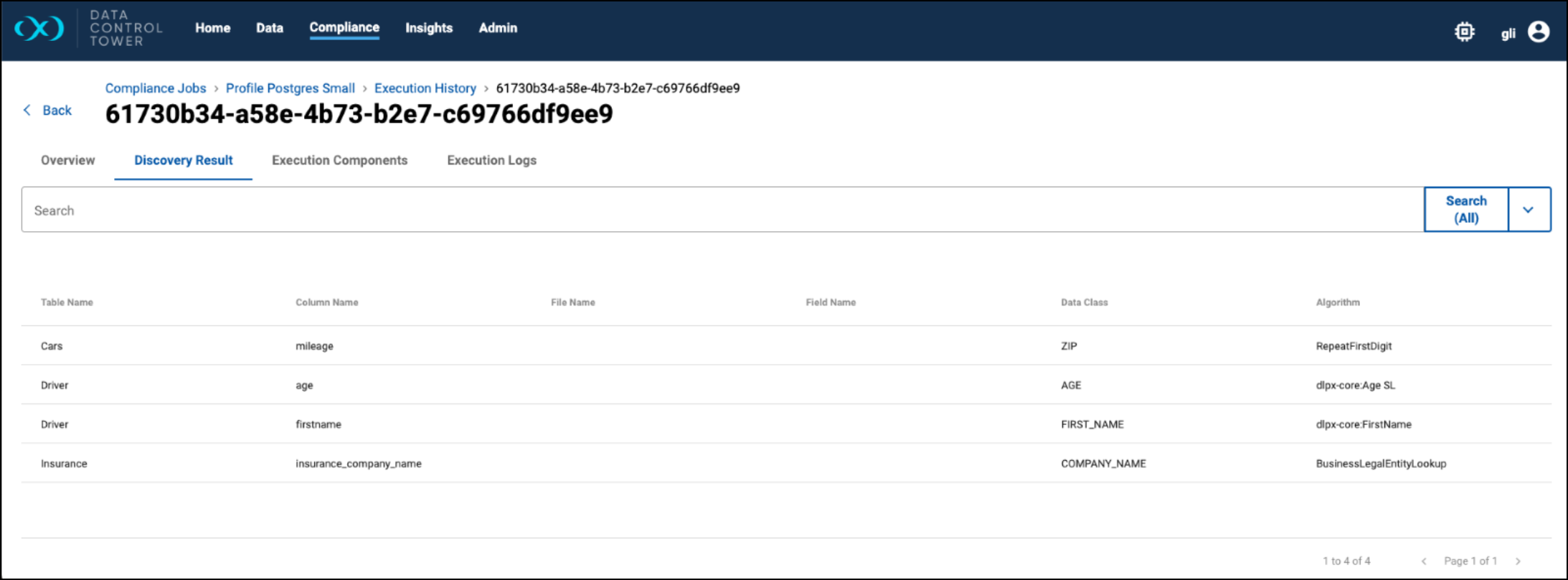Image resolution: width=1568 pixels, height=580 pixels.
Task: Go to the previous results page arrow
Action: tap(1424, 561)
